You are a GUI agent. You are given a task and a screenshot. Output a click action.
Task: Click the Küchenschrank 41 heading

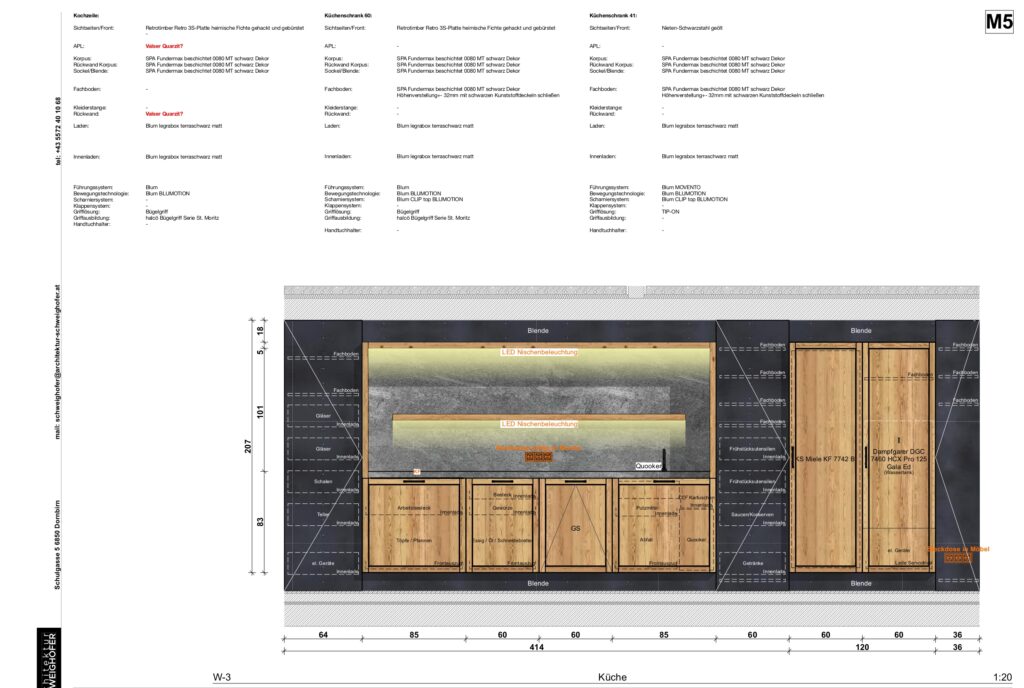[613, 17]
